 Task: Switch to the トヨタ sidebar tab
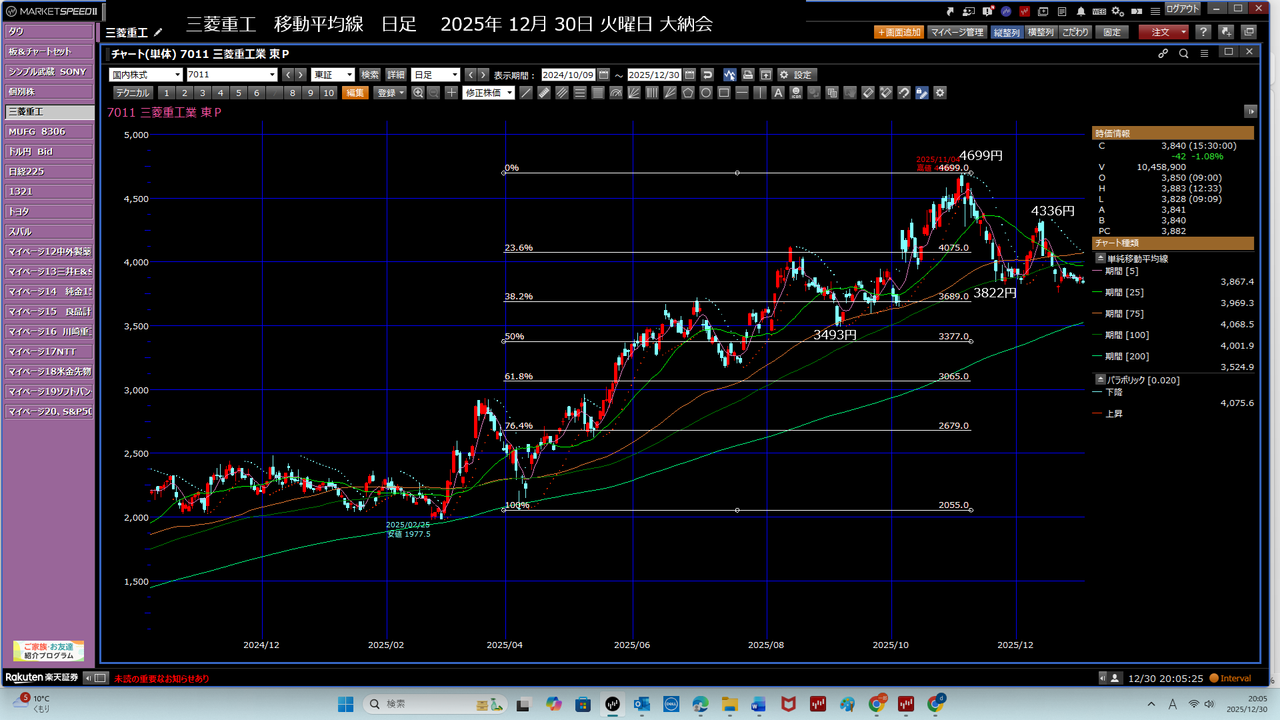pos(48,211)
